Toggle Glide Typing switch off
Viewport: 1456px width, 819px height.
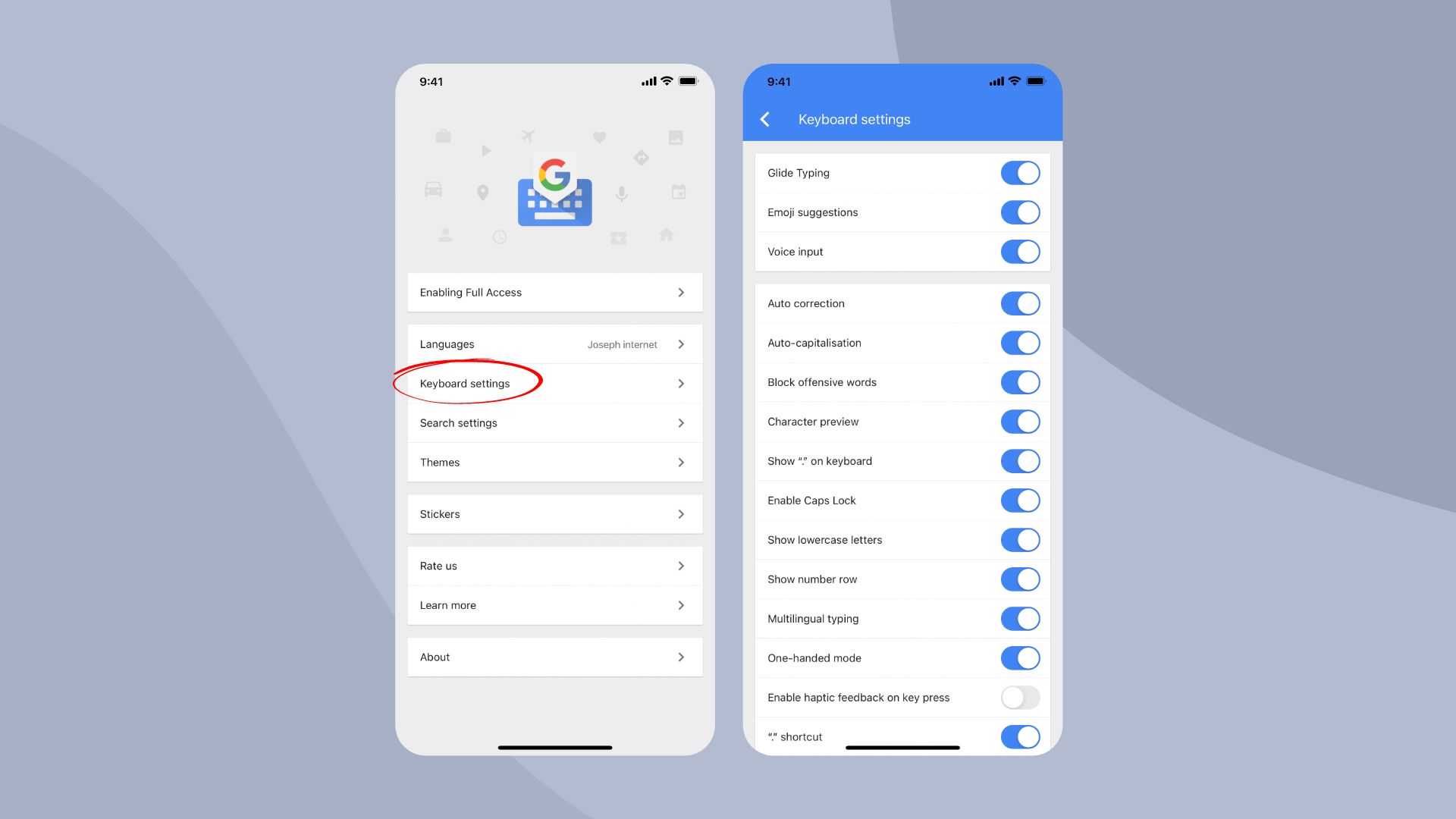(1020, 172)
